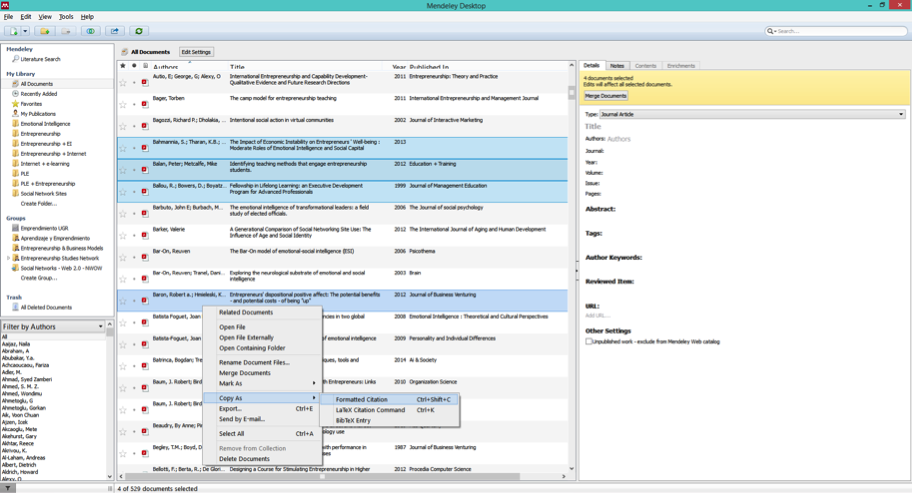The width and height of the screenshot is (913, 493).
Task: Sort by the read-status dot column header
Action: 134,66
